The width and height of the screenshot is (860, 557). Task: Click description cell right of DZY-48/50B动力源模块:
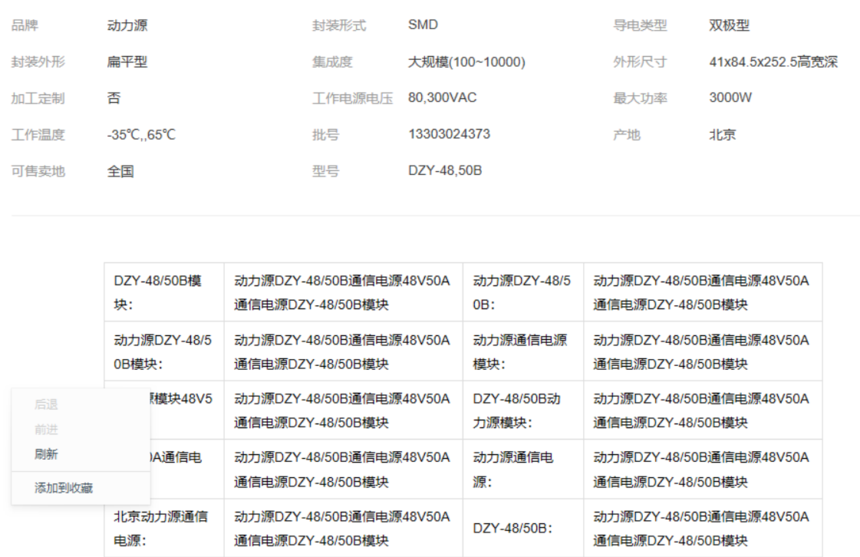coord(703,410)
